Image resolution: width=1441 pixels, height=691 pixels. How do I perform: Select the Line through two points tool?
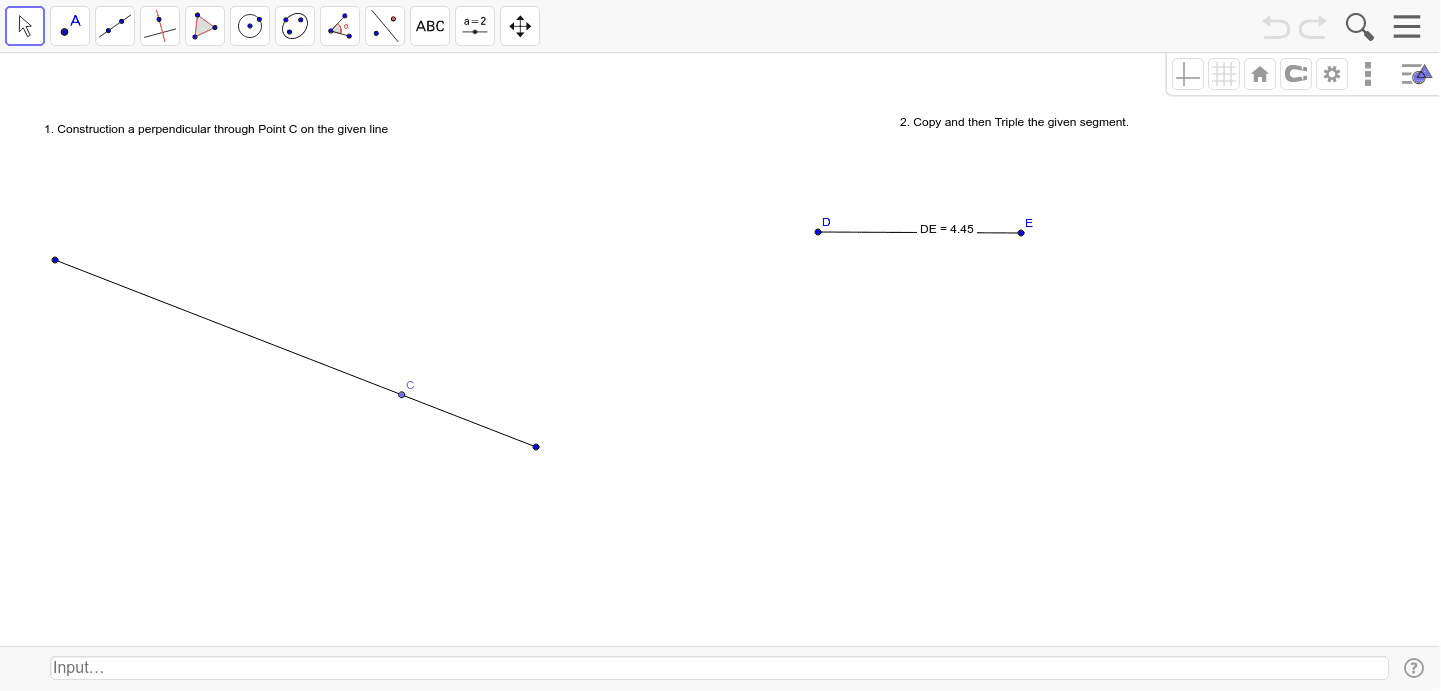[x=115, y=26]
